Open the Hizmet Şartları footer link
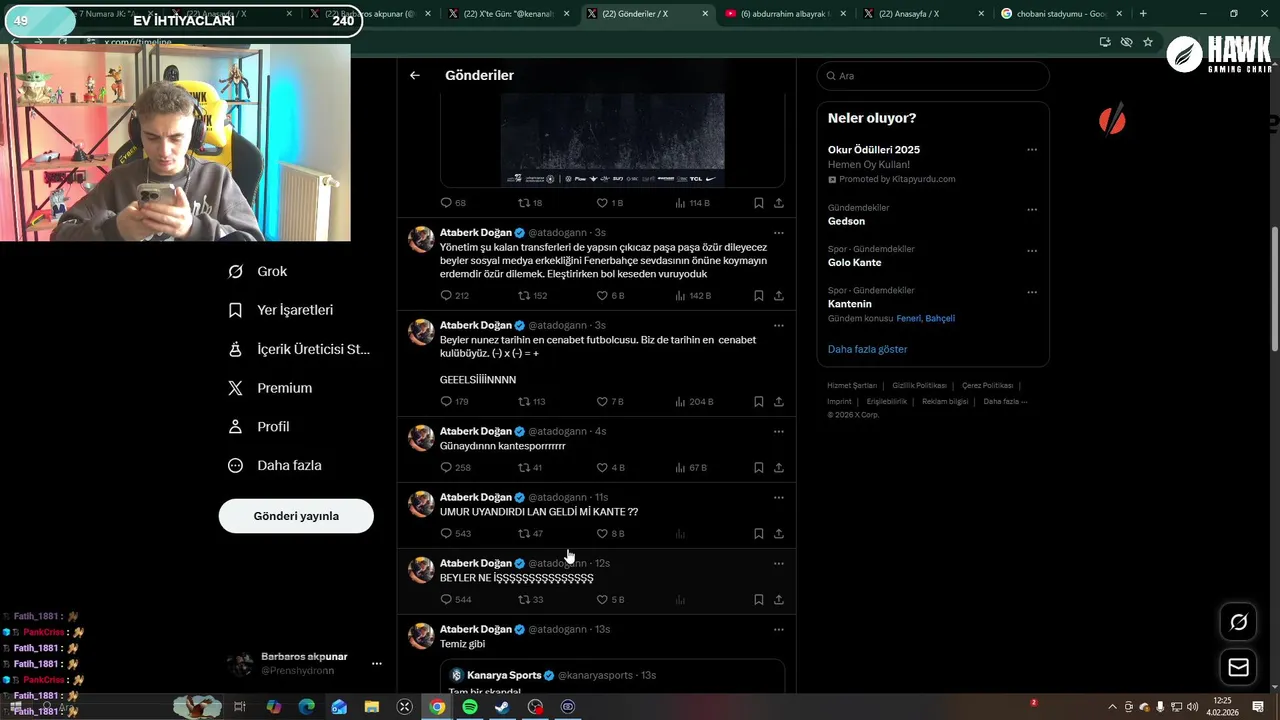The width and height of the screenshot is (1280, 720). (852, 385)
